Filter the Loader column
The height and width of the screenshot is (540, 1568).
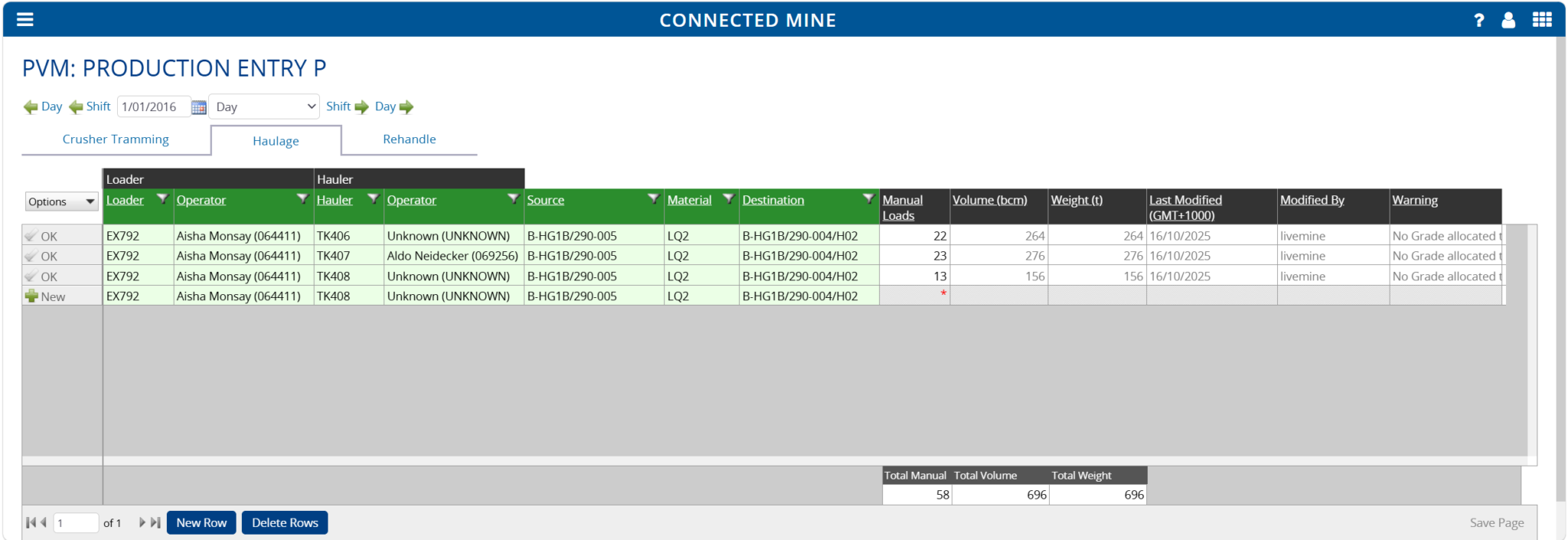162,198
